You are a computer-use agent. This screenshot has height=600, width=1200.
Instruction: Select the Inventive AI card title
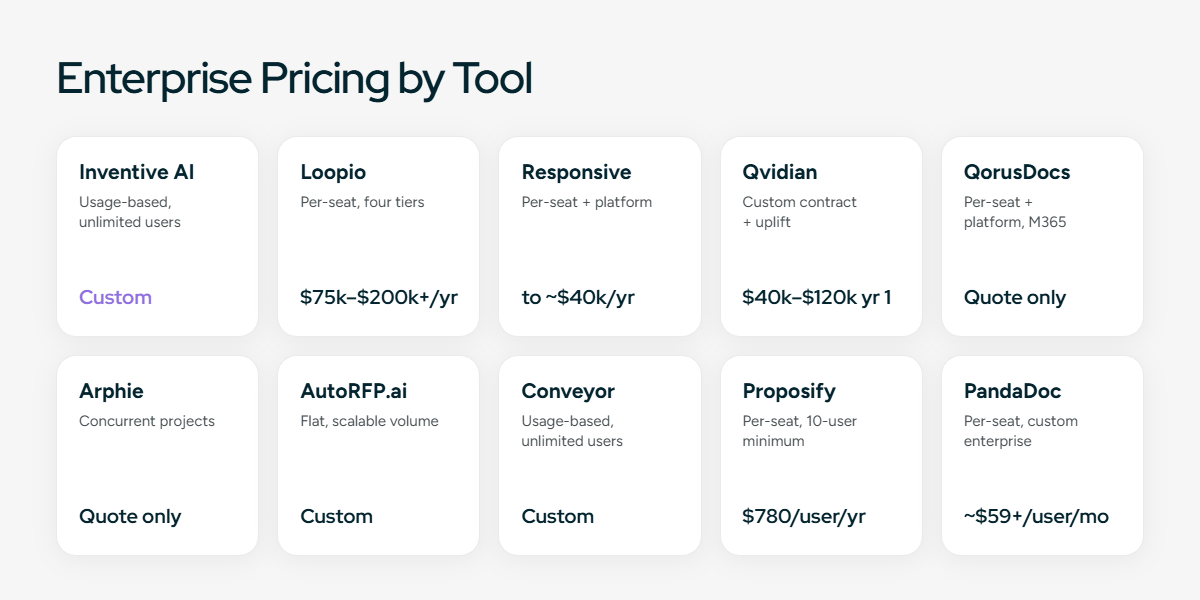tap(137, 172)
